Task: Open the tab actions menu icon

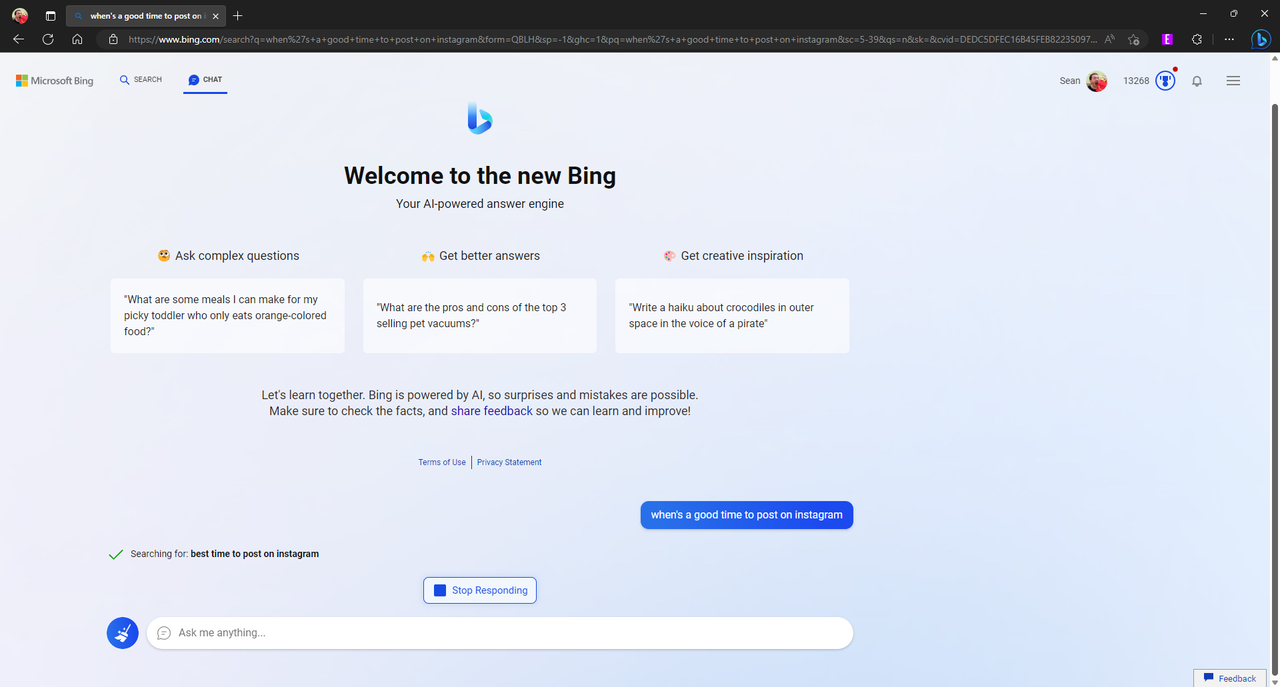Action: click(50, 16)
